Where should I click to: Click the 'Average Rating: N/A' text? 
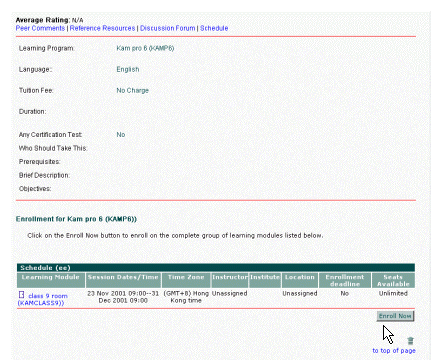pyautogui.click(x=49, y=20)
